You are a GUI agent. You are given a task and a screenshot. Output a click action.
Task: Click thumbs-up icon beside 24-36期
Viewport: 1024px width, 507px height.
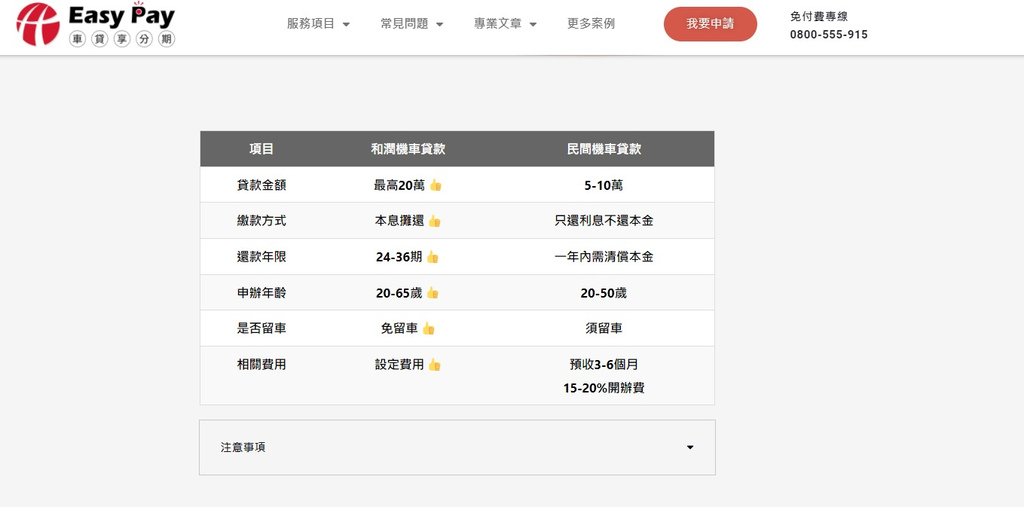coord(432,257)
